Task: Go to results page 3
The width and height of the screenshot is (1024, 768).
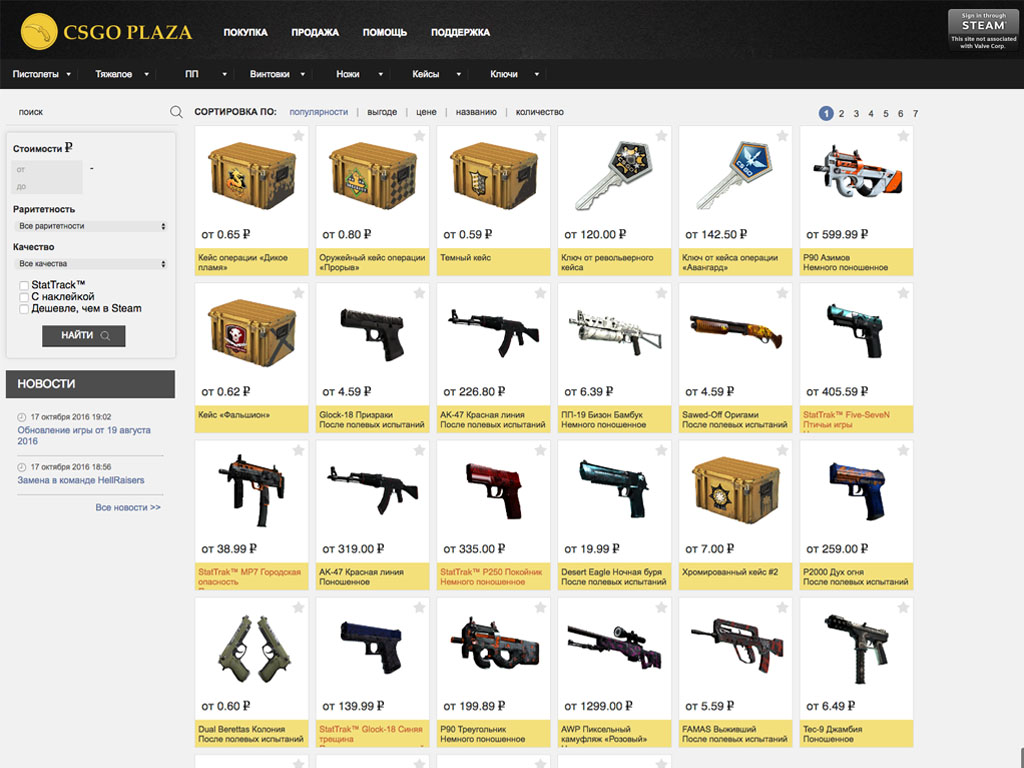Action: click(x=856, y=114)
